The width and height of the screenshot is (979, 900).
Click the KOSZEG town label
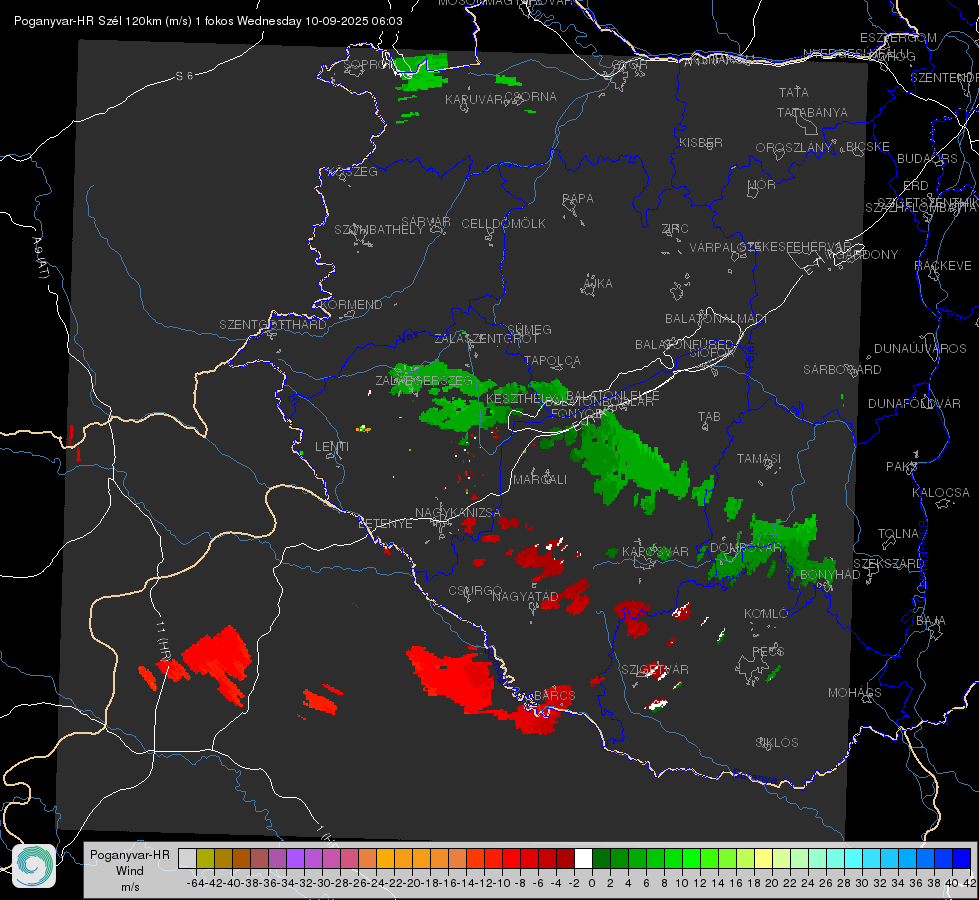coord(353,172)
